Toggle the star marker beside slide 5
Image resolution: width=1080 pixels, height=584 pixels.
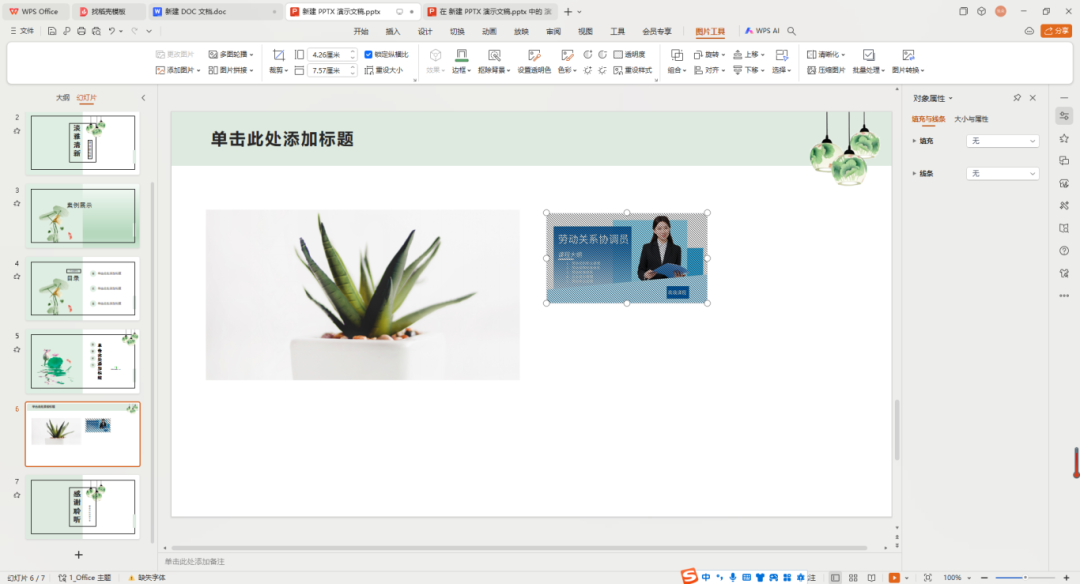pyautogui.click(x=17, y=350)
